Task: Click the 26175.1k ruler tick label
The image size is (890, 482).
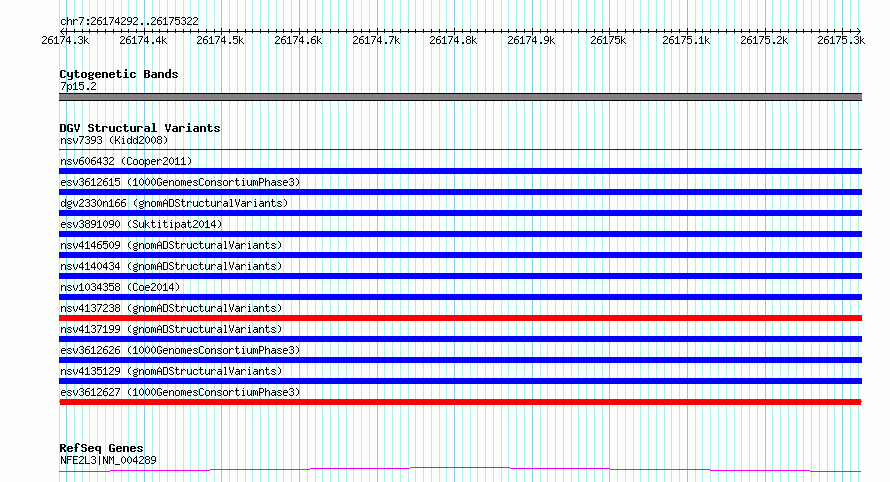Action: (686, 41)
